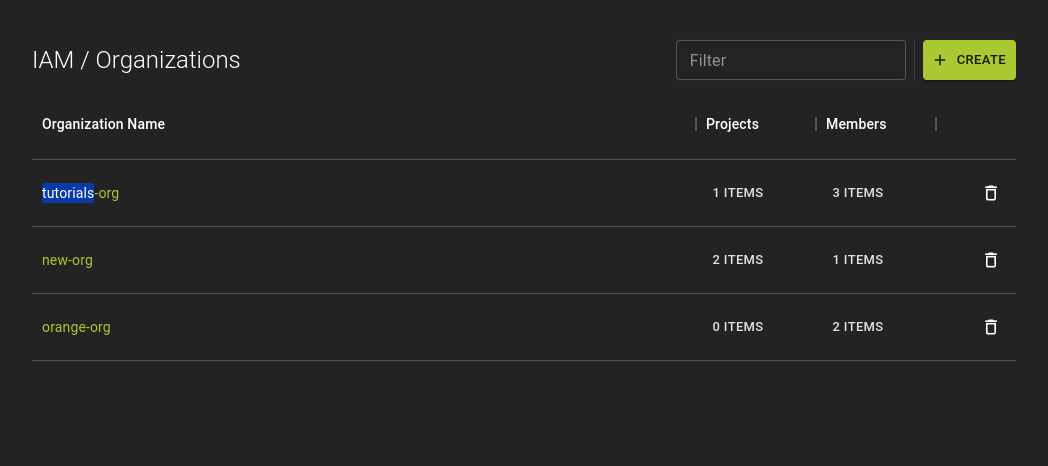Open the tutorials-org organization link

click(x=80, y=193)
